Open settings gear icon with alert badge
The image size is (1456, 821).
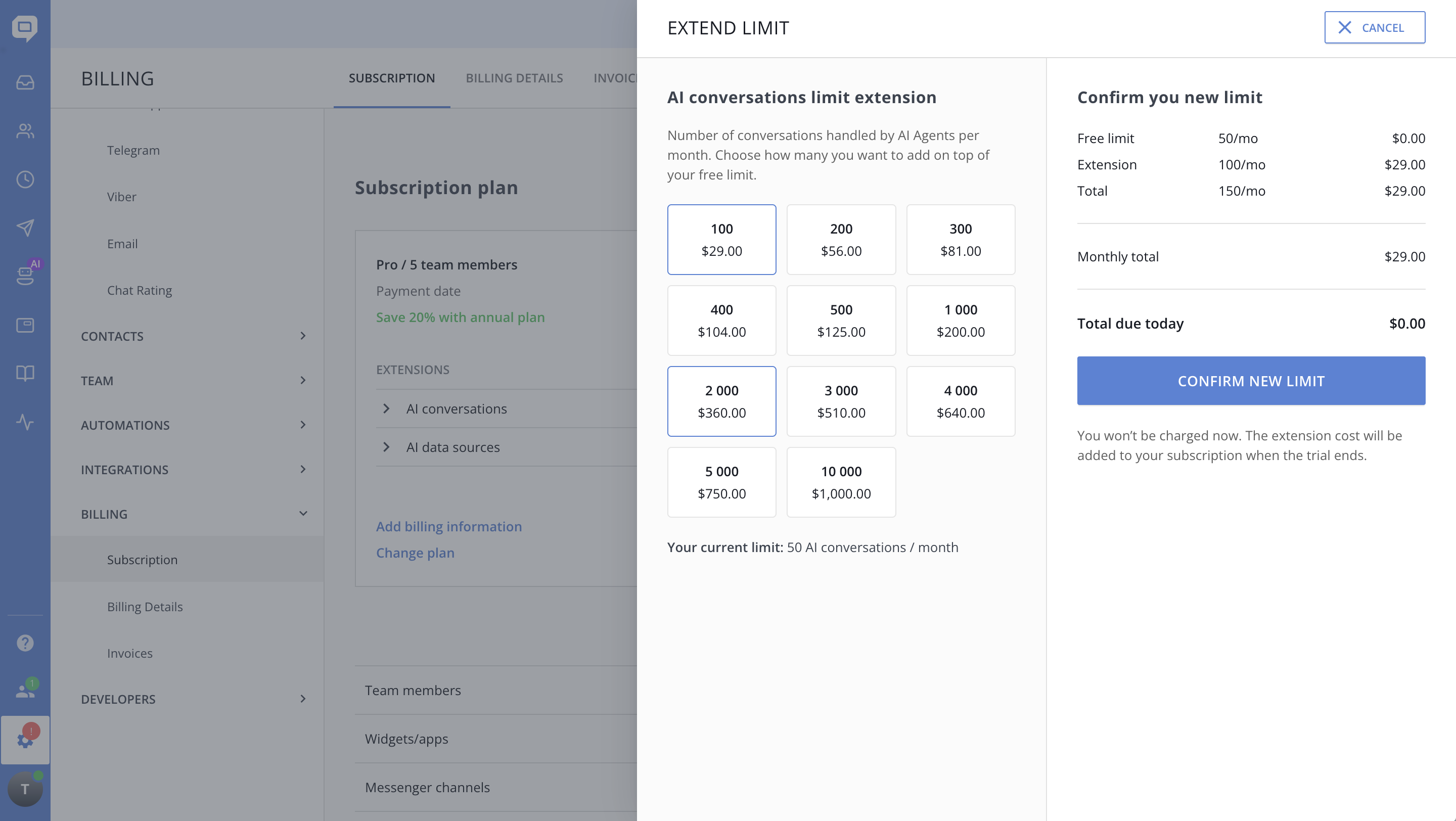point(25,740)
